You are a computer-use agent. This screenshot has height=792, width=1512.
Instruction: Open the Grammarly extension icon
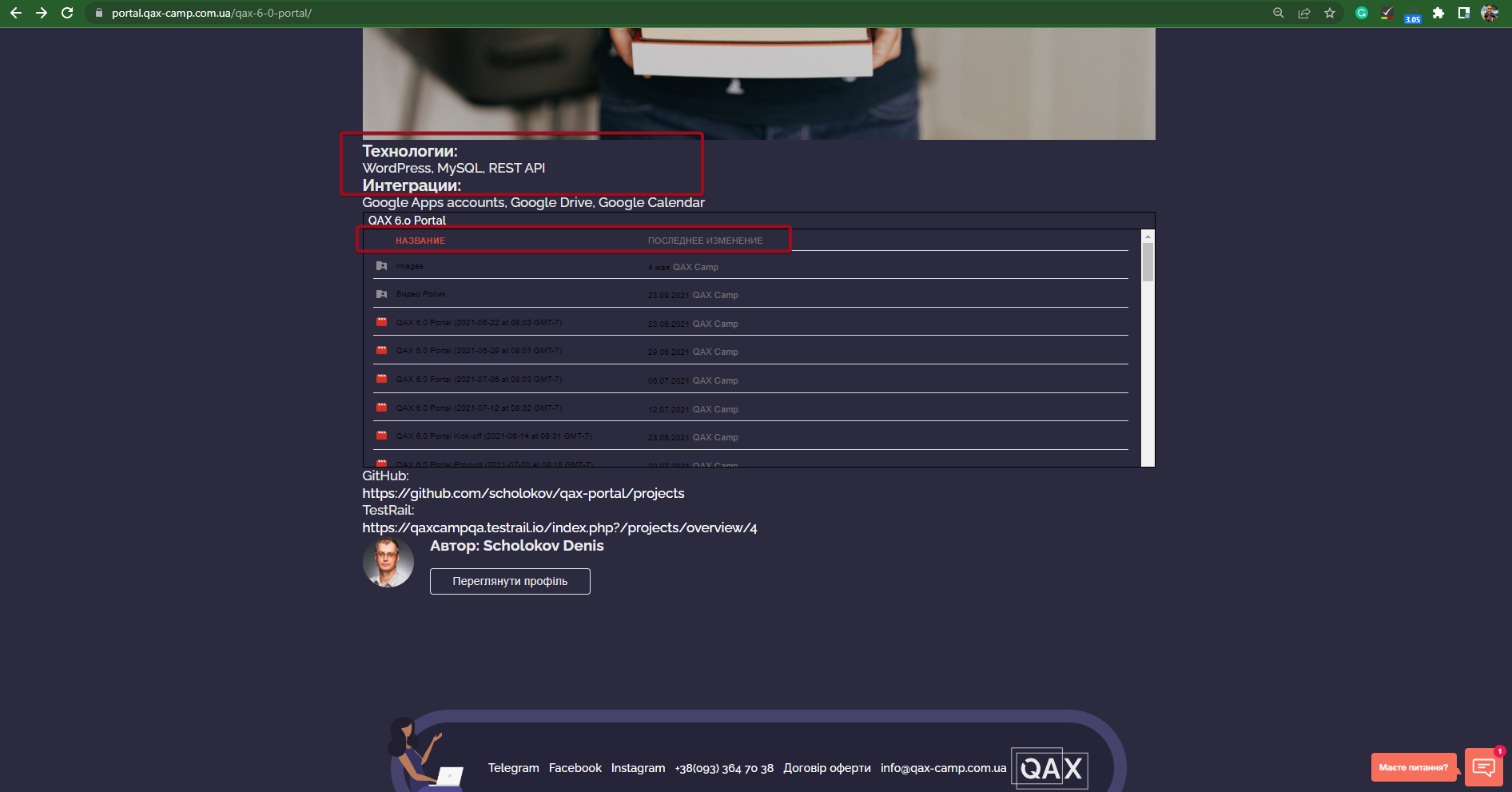(x=1361, y=13)
